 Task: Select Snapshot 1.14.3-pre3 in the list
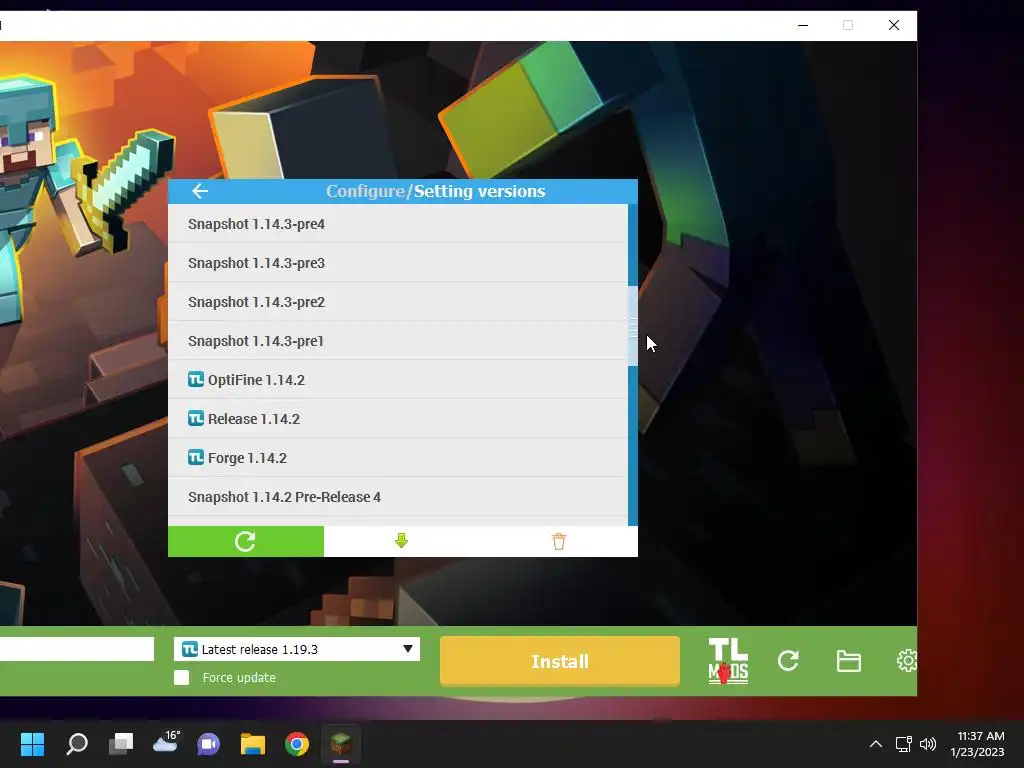(x=398, y=263)
